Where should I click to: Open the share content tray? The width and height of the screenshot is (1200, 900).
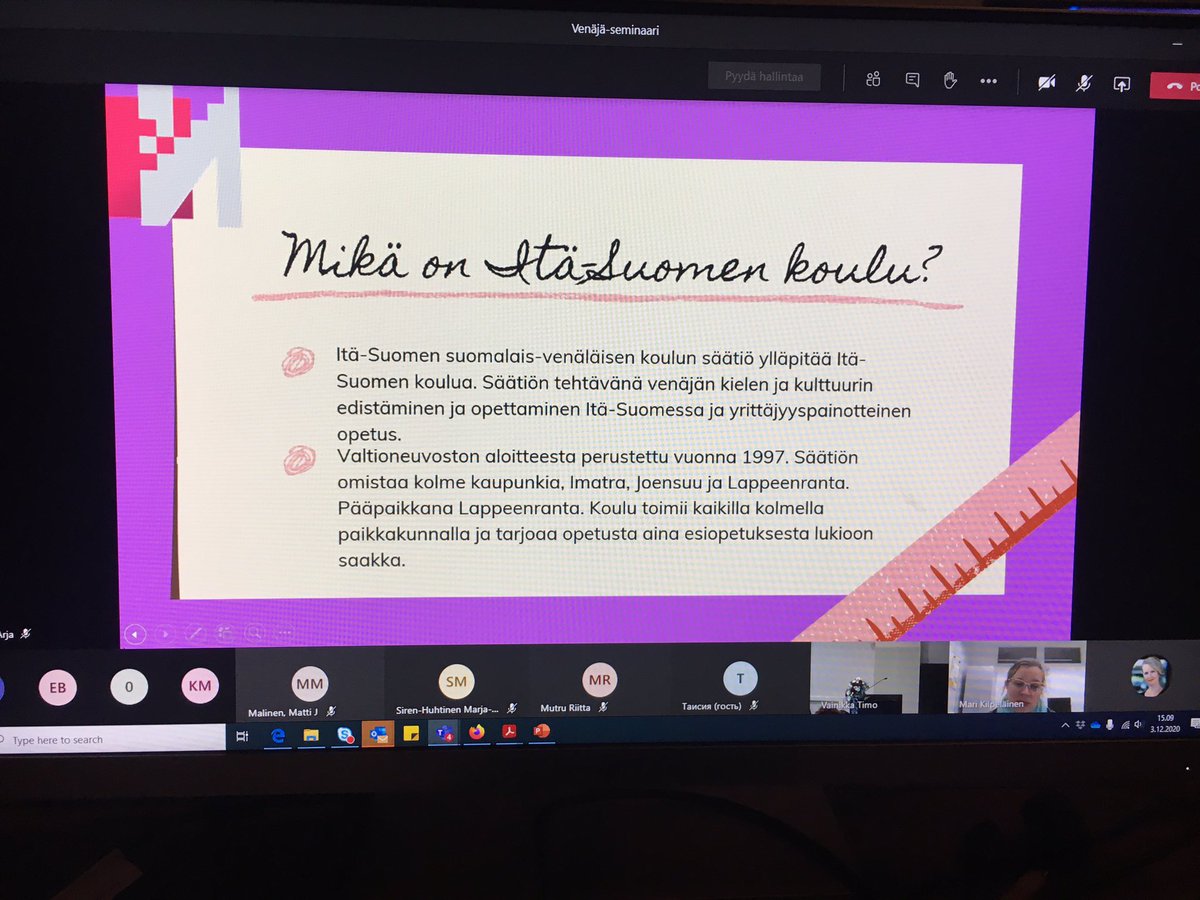tap(1122, 85)
